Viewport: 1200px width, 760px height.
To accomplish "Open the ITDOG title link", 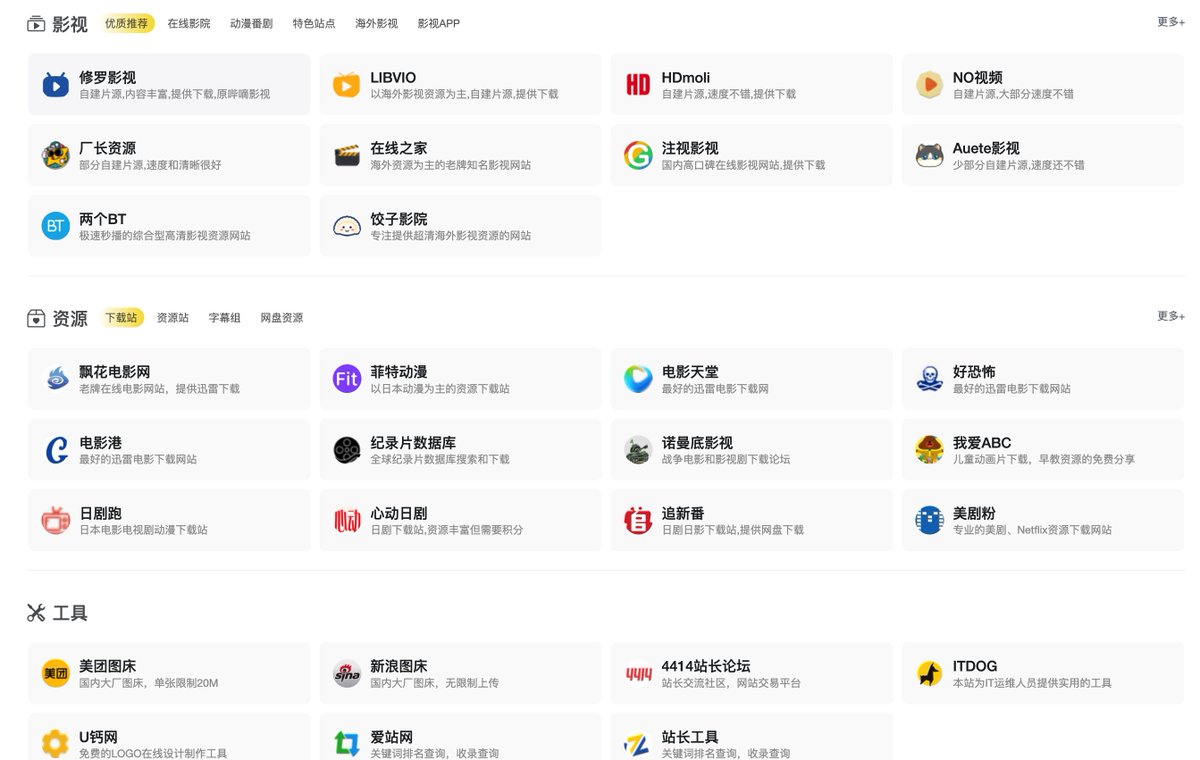I will coord(975,666).
